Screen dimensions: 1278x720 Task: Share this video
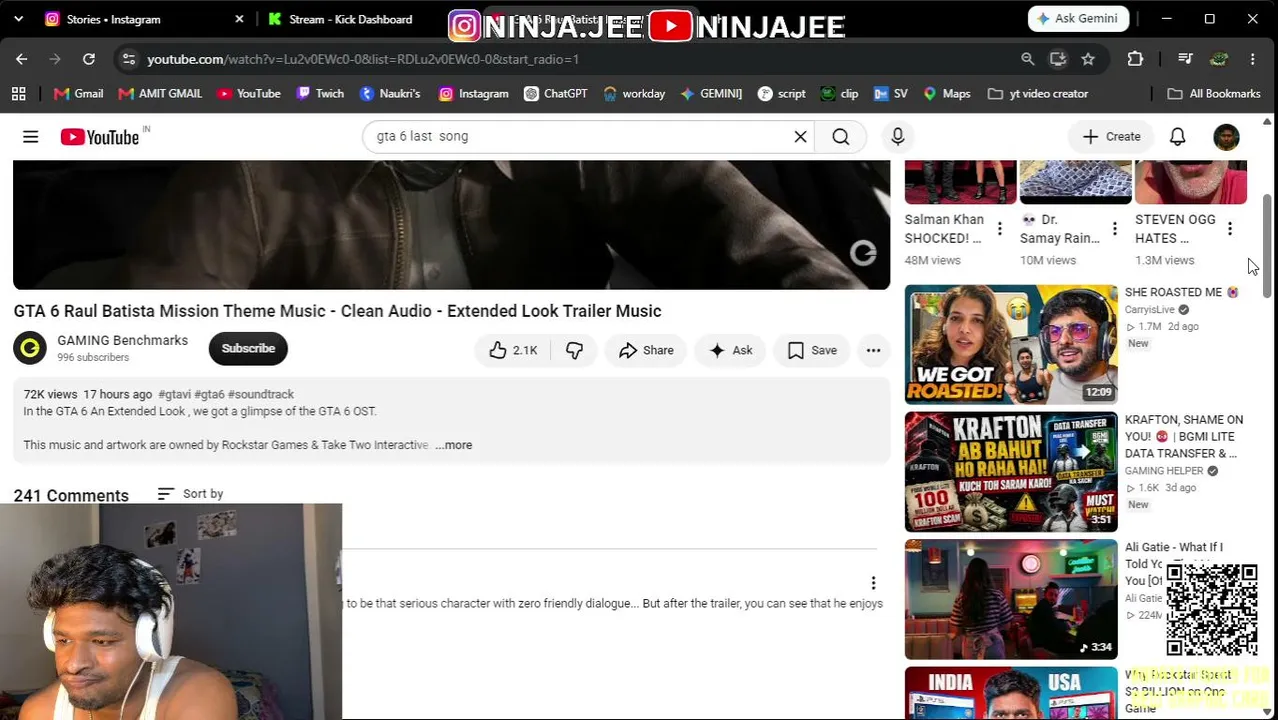[645, 350]
